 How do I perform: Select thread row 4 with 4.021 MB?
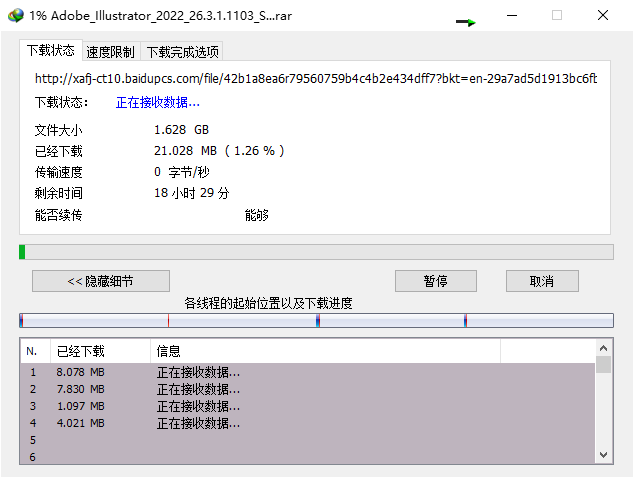[x=308, y=423]
